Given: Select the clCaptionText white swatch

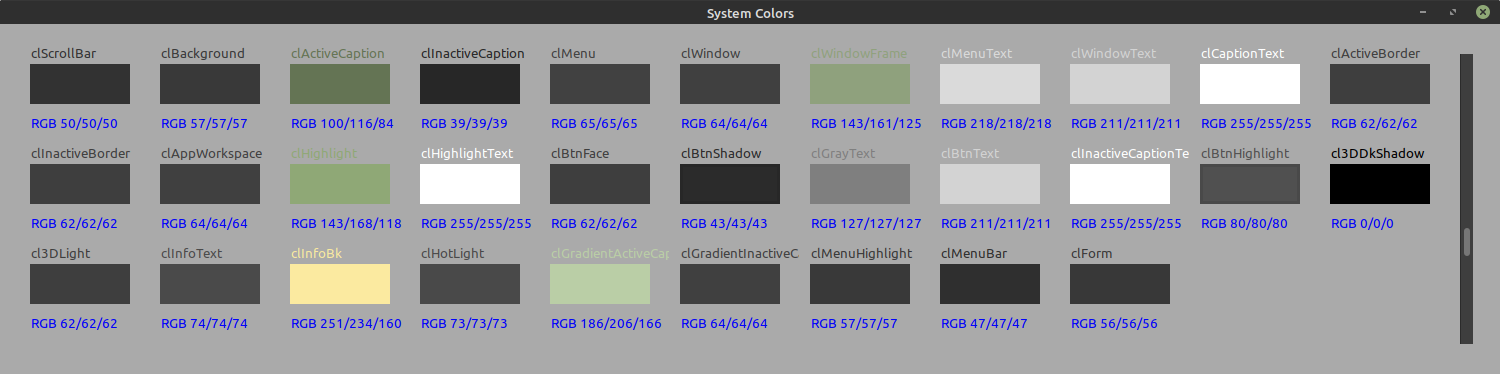Looking at the screenshot, I should [1250, 84].
